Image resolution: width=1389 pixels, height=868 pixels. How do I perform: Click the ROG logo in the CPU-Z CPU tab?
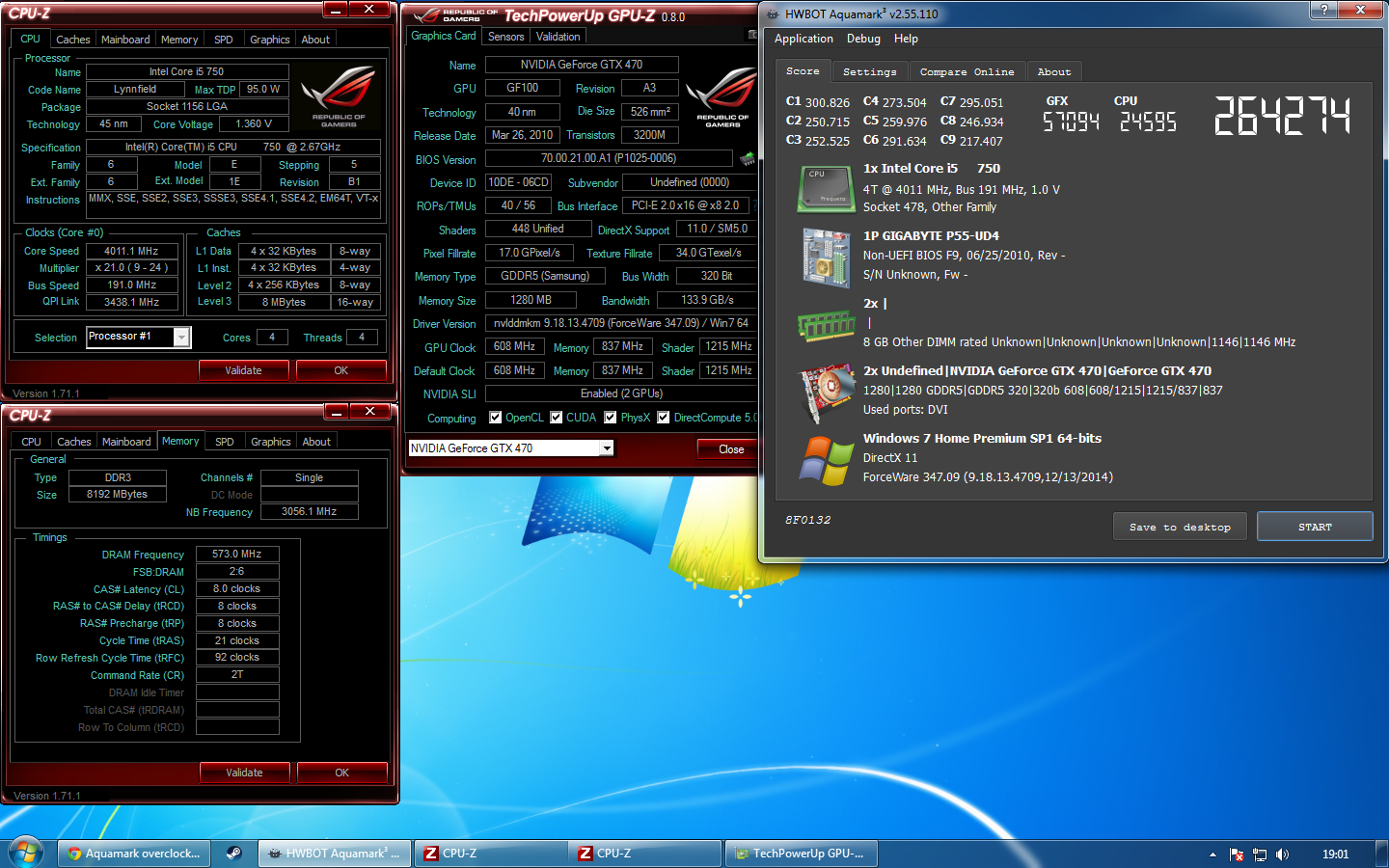point(339,96)
